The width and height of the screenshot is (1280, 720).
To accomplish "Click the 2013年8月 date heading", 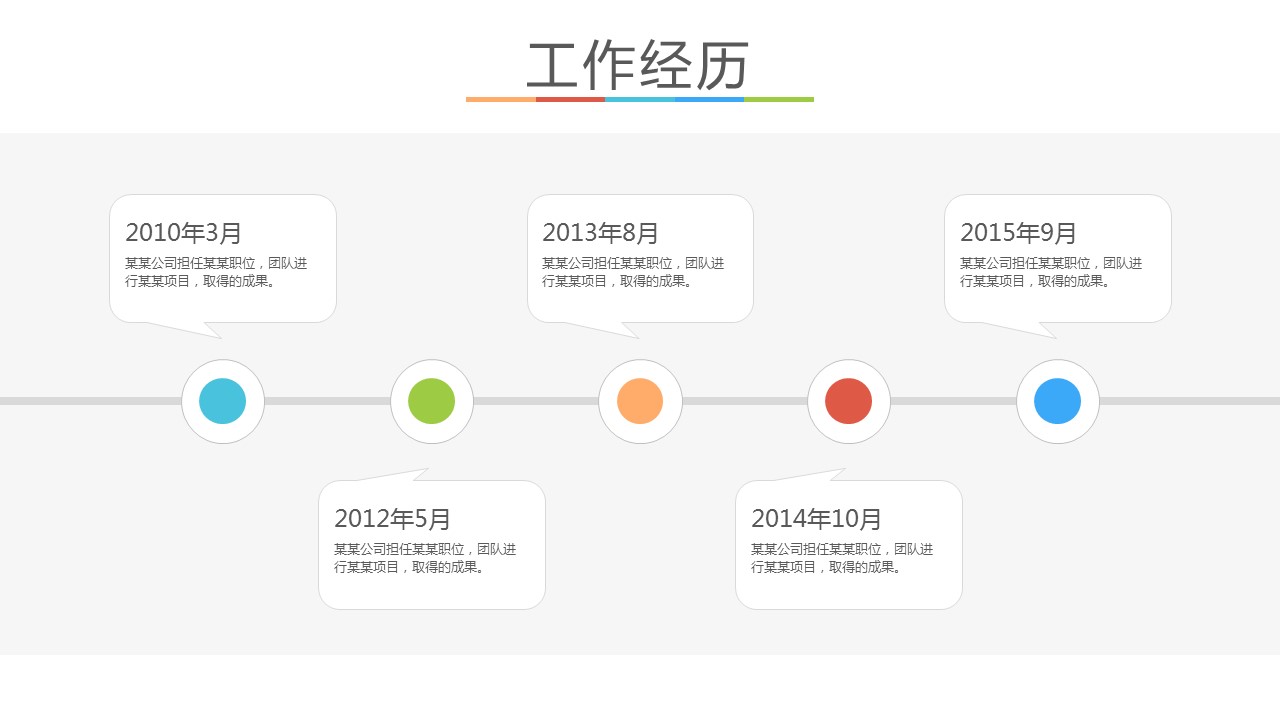I will click(601, 233).
